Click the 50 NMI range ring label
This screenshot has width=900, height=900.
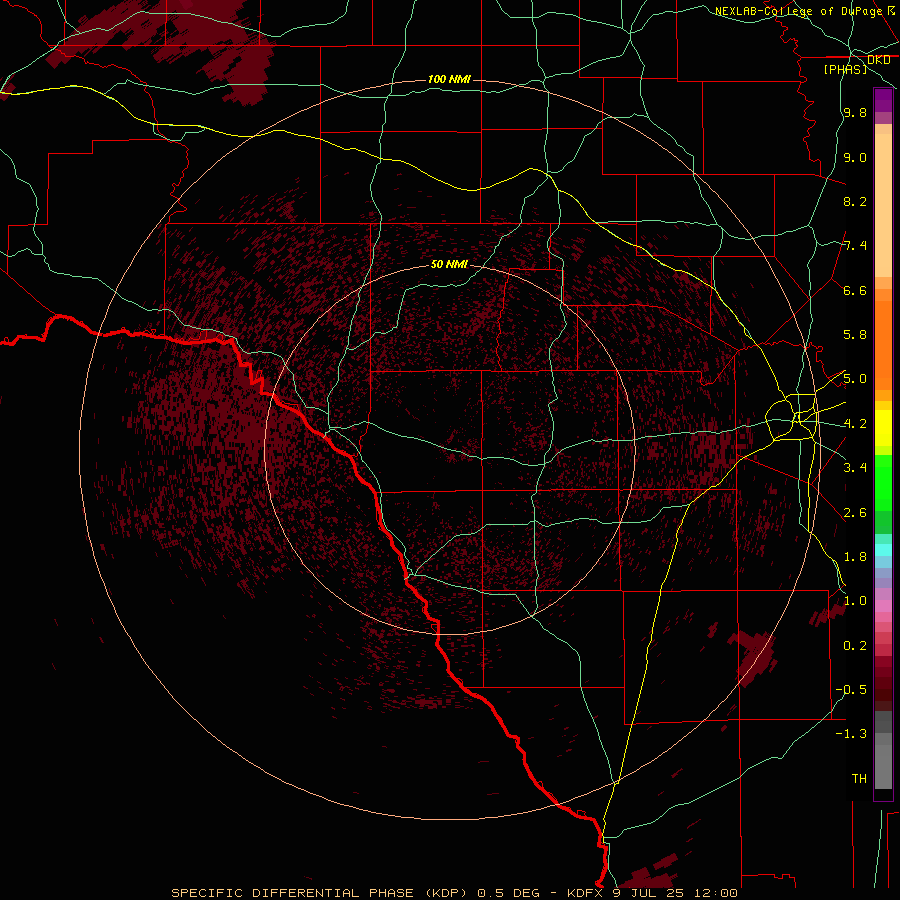tap(449, 264)
